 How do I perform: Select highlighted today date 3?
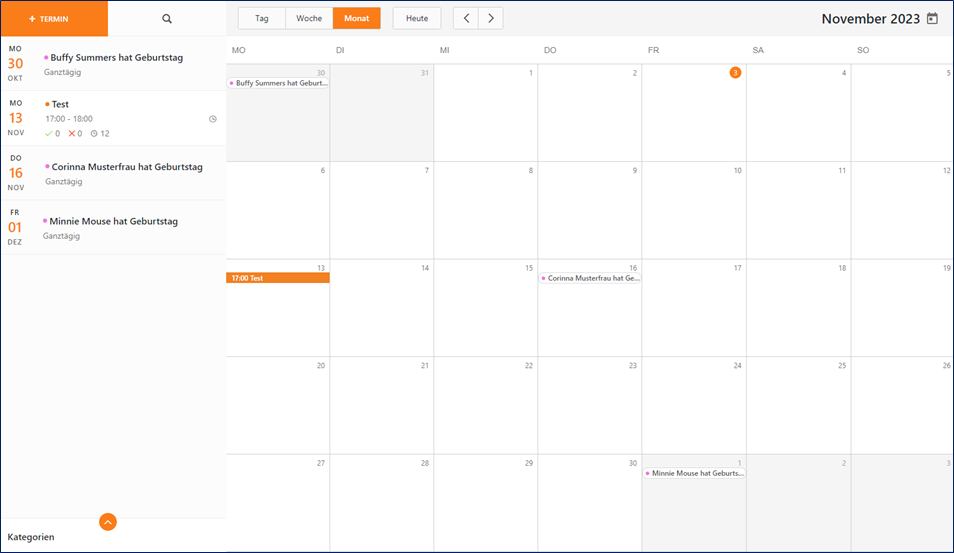pos(735,73)
